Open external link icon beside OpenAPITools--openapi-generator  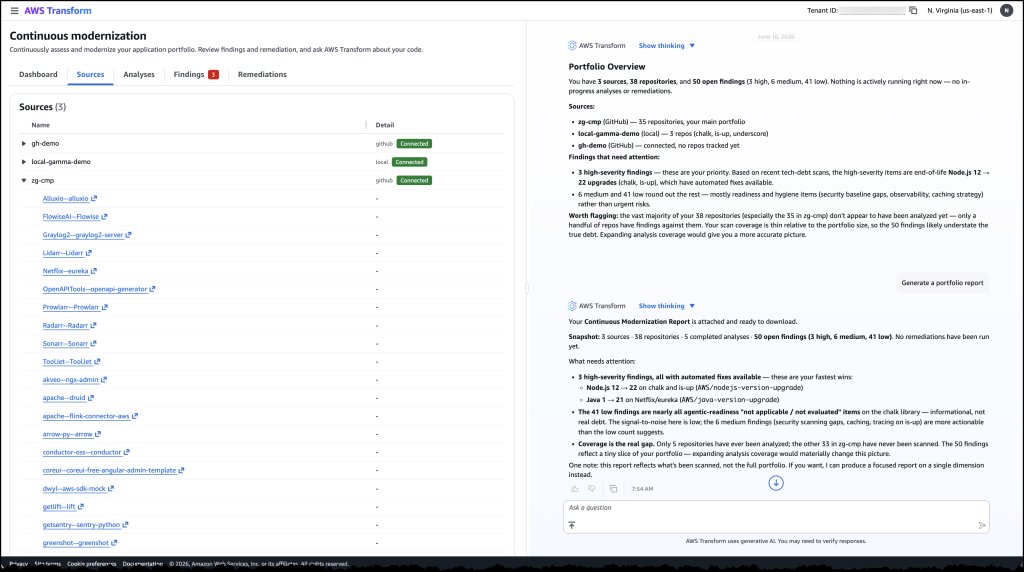153,289
